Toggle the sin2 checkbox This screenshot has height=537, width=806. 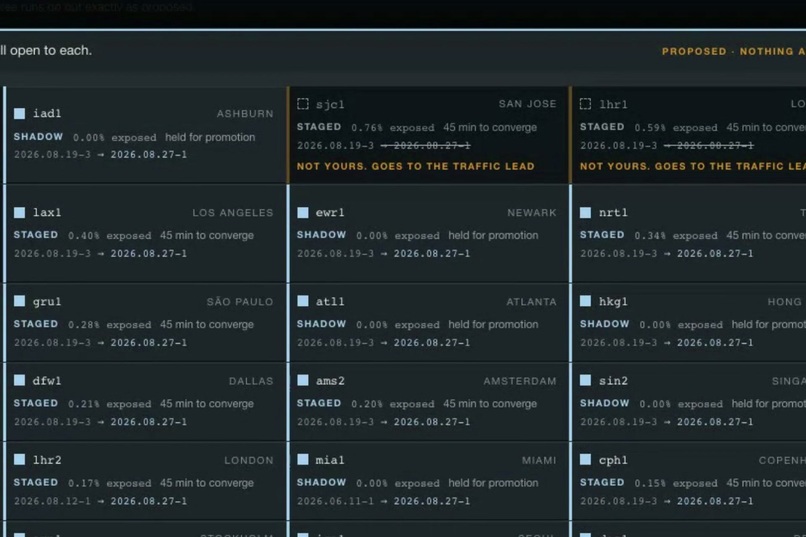585,380
